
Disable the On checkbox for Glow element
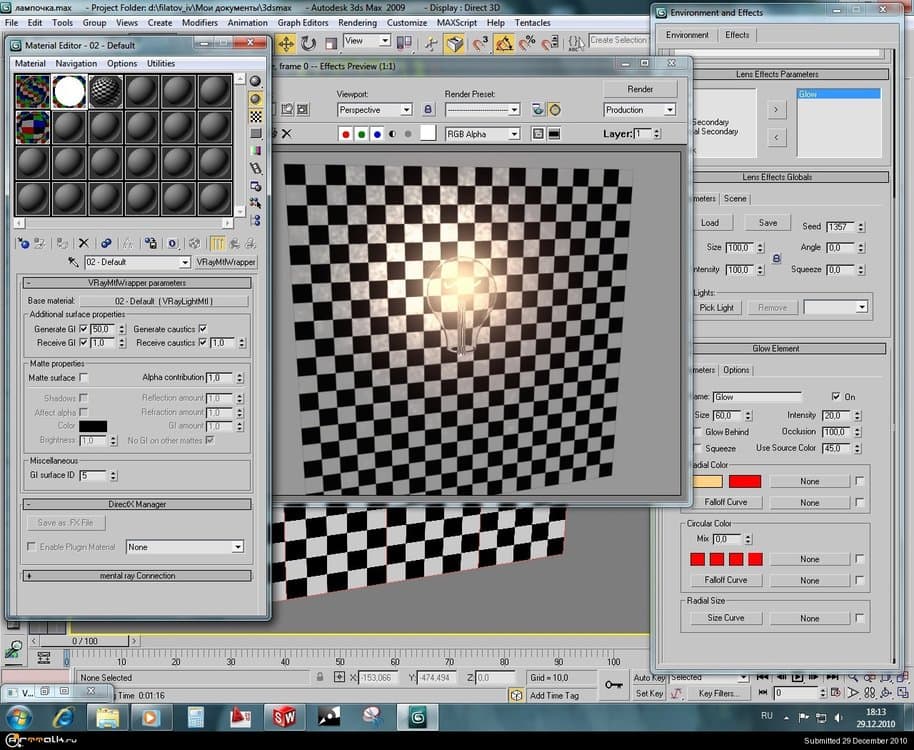tap(836, 397)
